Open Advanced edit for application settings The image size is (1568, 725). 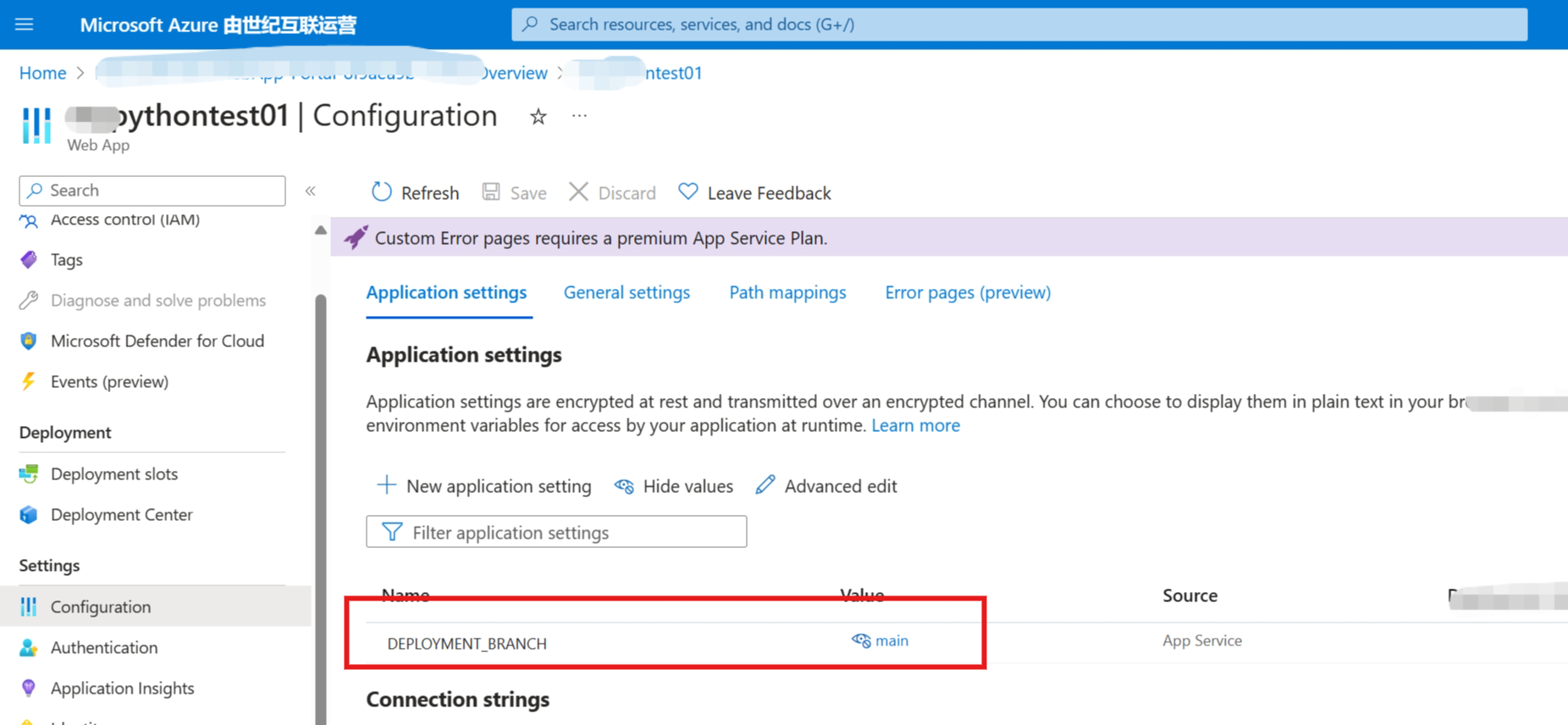(x=826, y=486)
